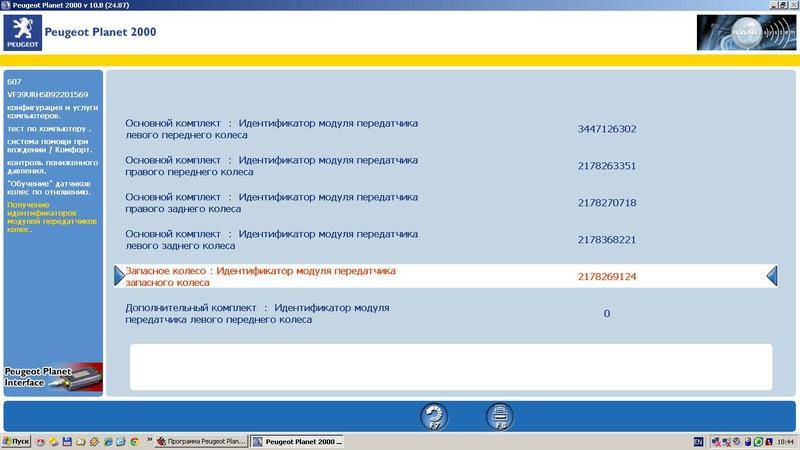The height and width of the screenshot is (450, 800).
Task: Click the left blue arrow on spare wheel row
Action: pos(120,276)
